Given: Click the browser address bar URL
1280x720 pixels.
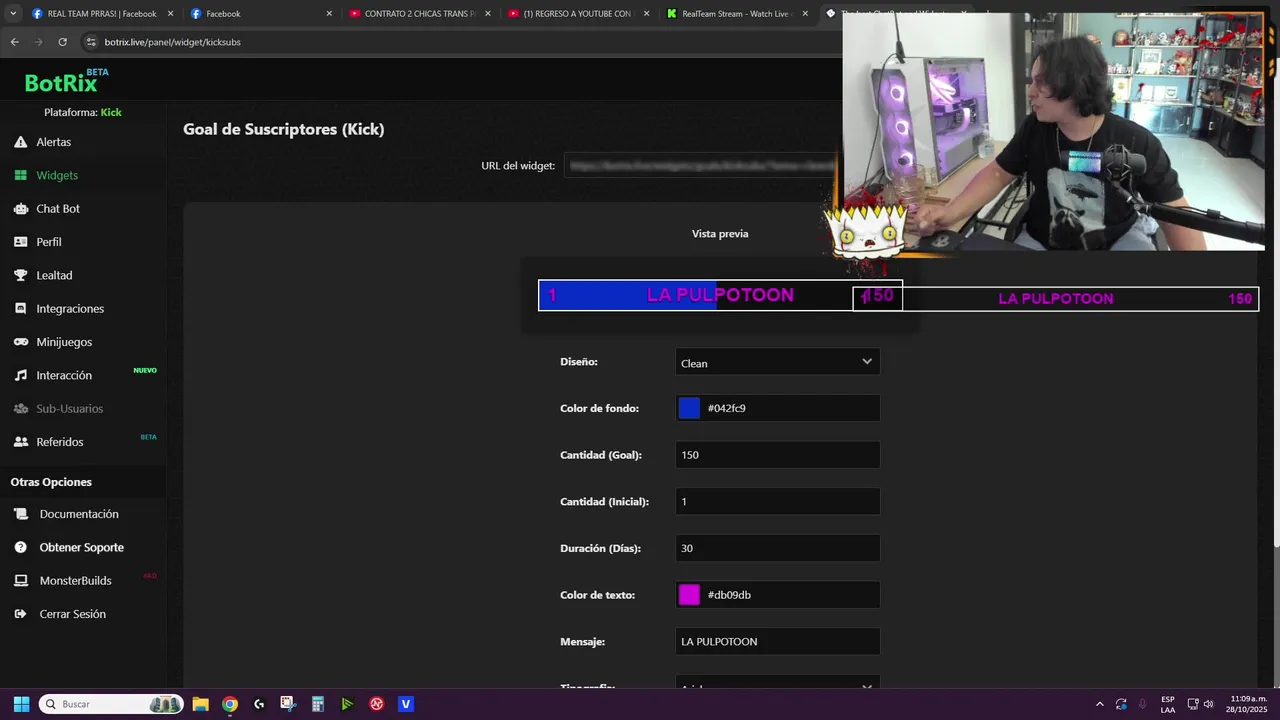Looking at the screenshot, I should coord(173,42).
